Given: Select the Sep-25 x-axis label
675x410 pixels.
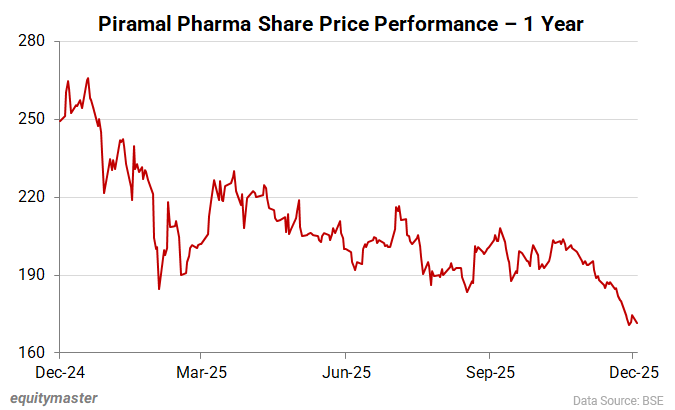Looking at the screenshot, I should coord(489,372).
